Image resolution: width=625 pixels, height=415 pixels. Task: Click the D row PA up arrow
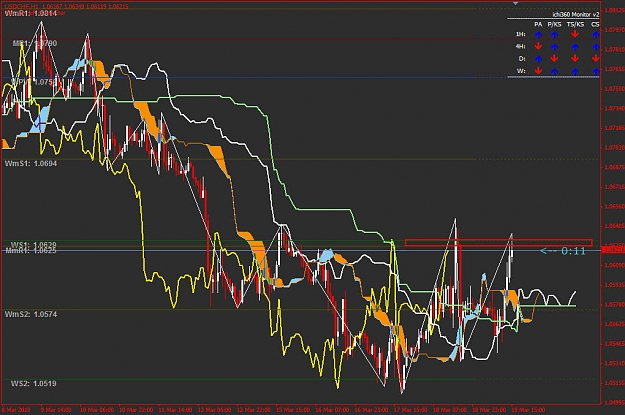(x=538, y=59)
